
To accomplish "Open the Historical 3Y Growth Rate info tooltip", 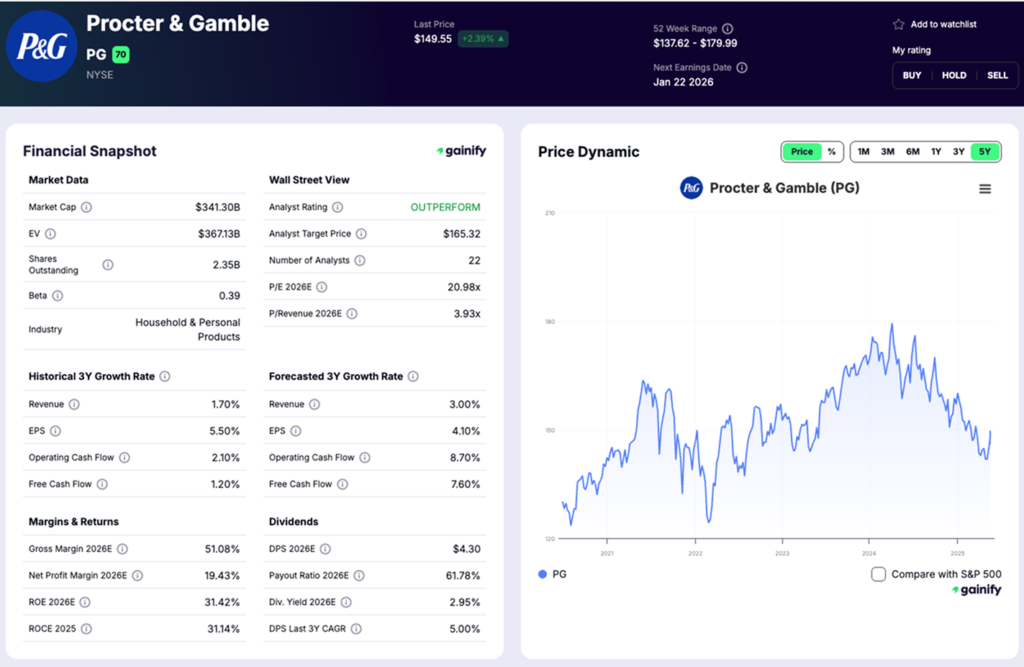I will (x=165, y=376).
